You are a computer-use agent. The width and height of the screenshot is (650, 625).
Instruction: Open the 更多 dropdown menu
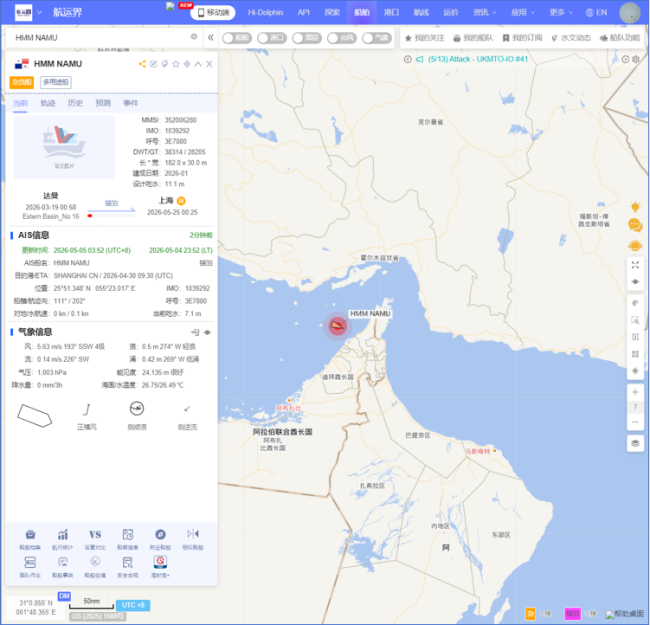click(560, 12)
